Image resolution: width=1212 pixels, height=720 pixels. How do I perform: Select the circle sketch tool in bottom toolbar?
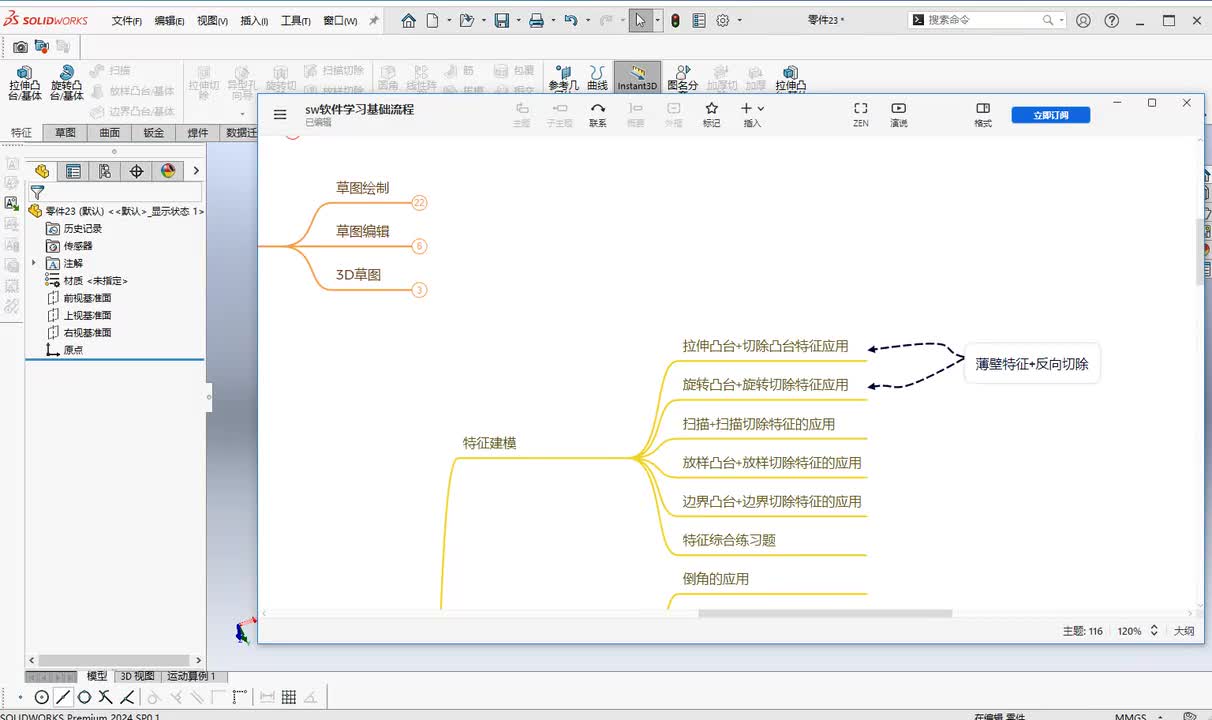41,698
